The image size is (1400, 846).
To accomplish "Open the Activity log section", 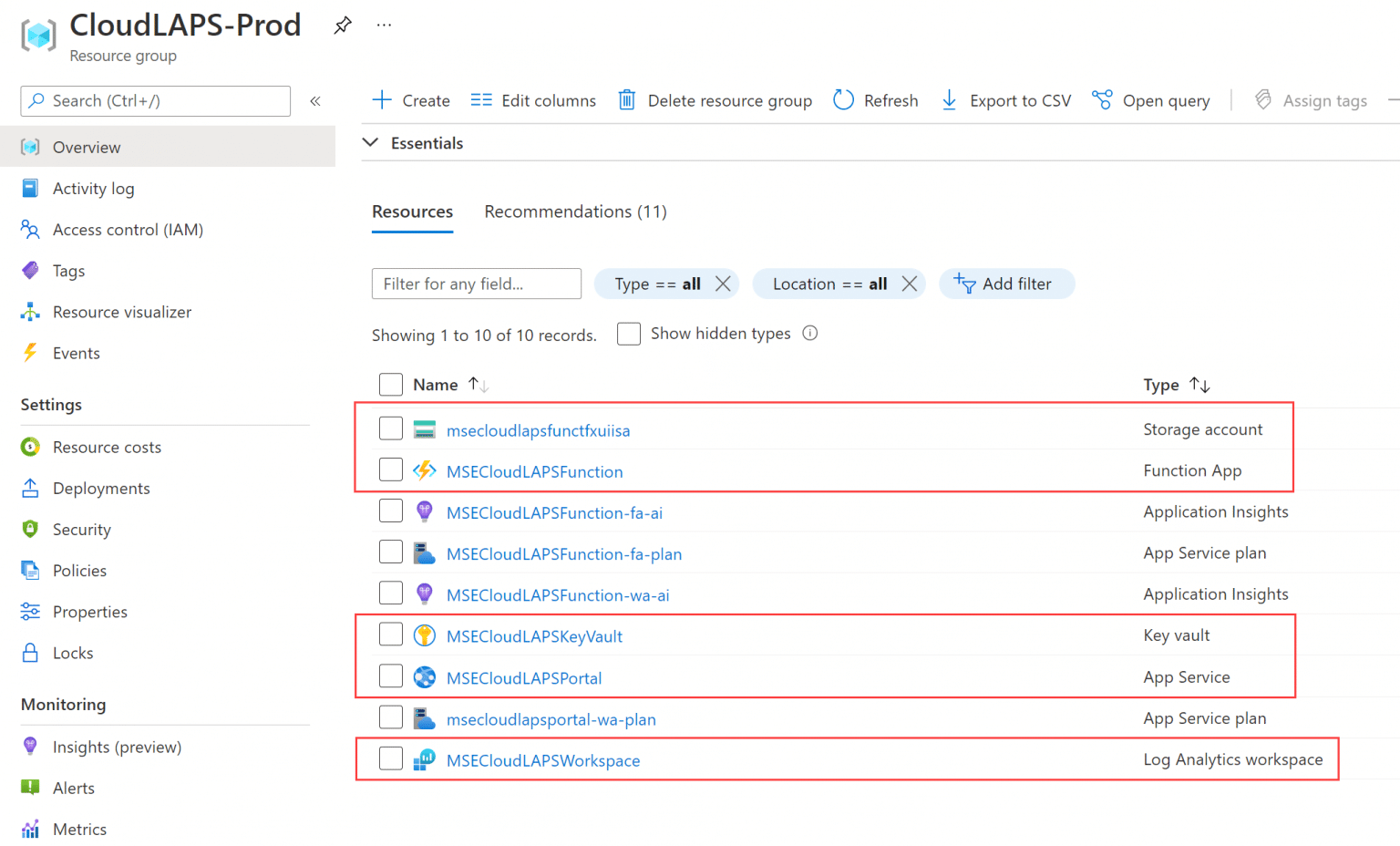I will [93, 188].
